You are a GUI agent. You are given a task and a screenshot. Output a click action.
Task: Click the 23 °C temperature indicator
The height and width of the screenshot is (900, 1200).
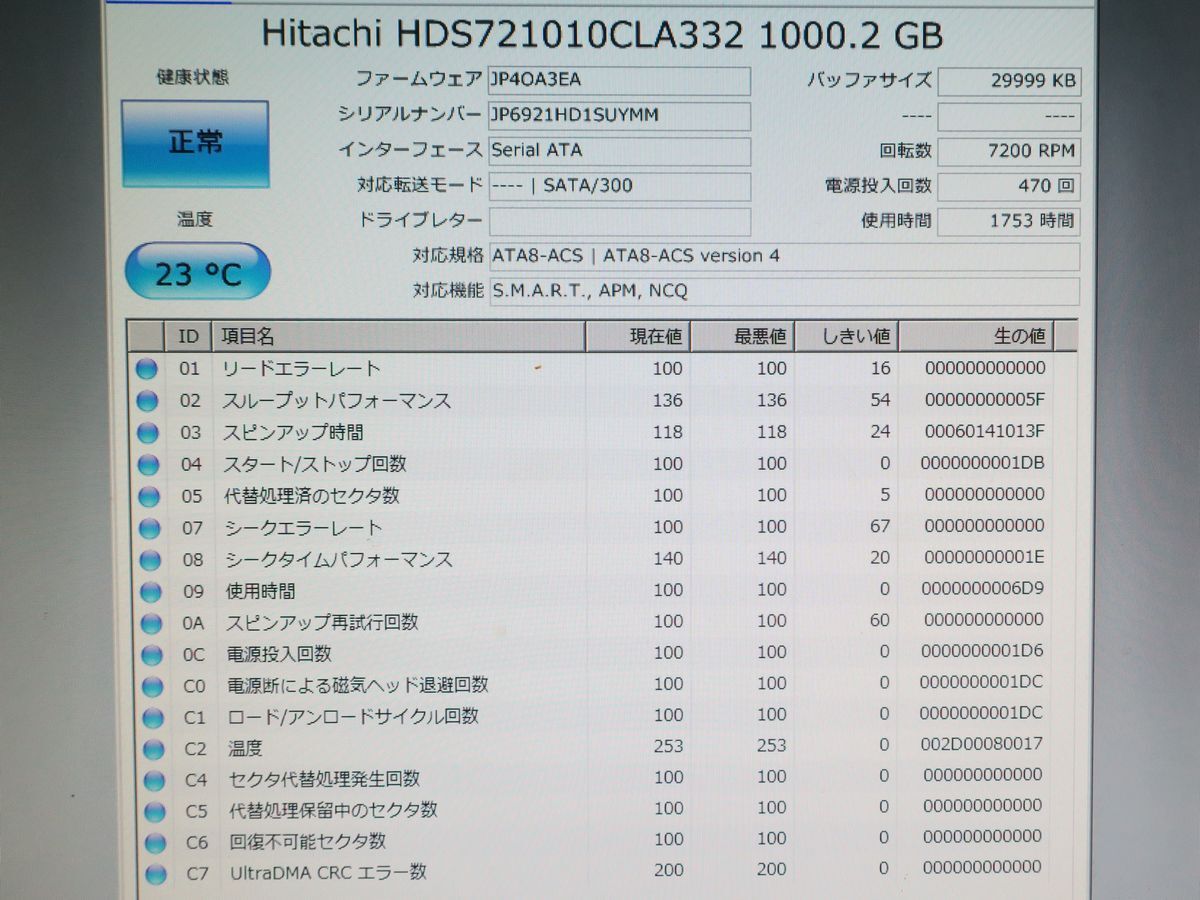(198, 271)
